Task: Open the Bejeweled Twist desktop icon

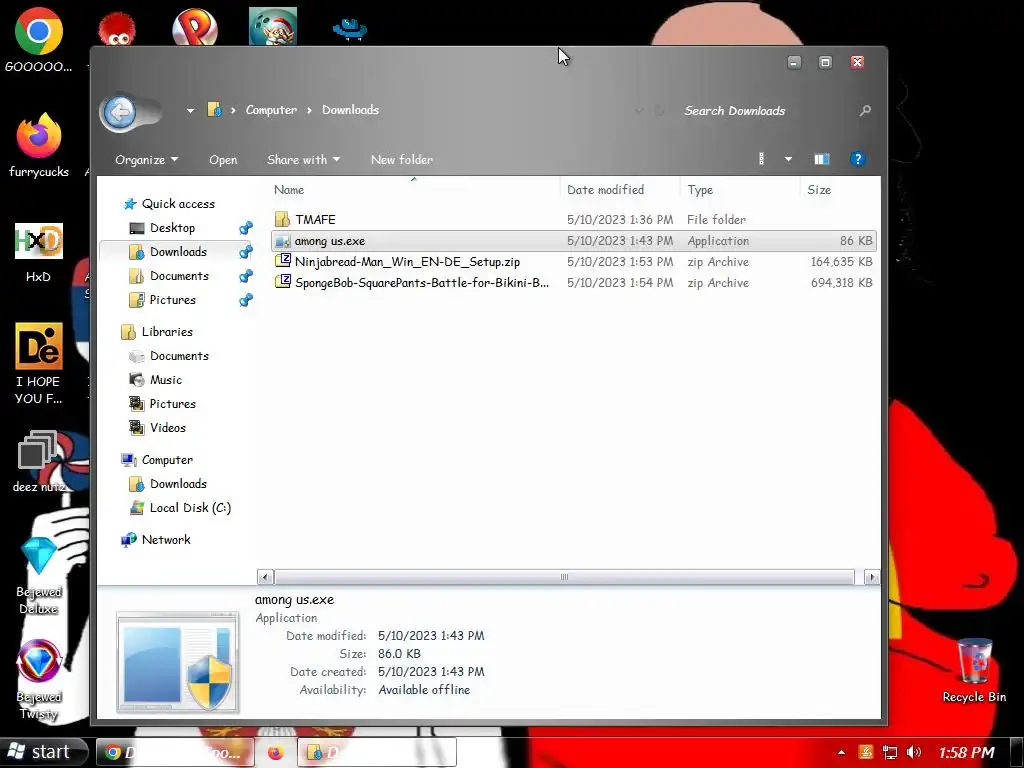Action: tap(39, 679)
